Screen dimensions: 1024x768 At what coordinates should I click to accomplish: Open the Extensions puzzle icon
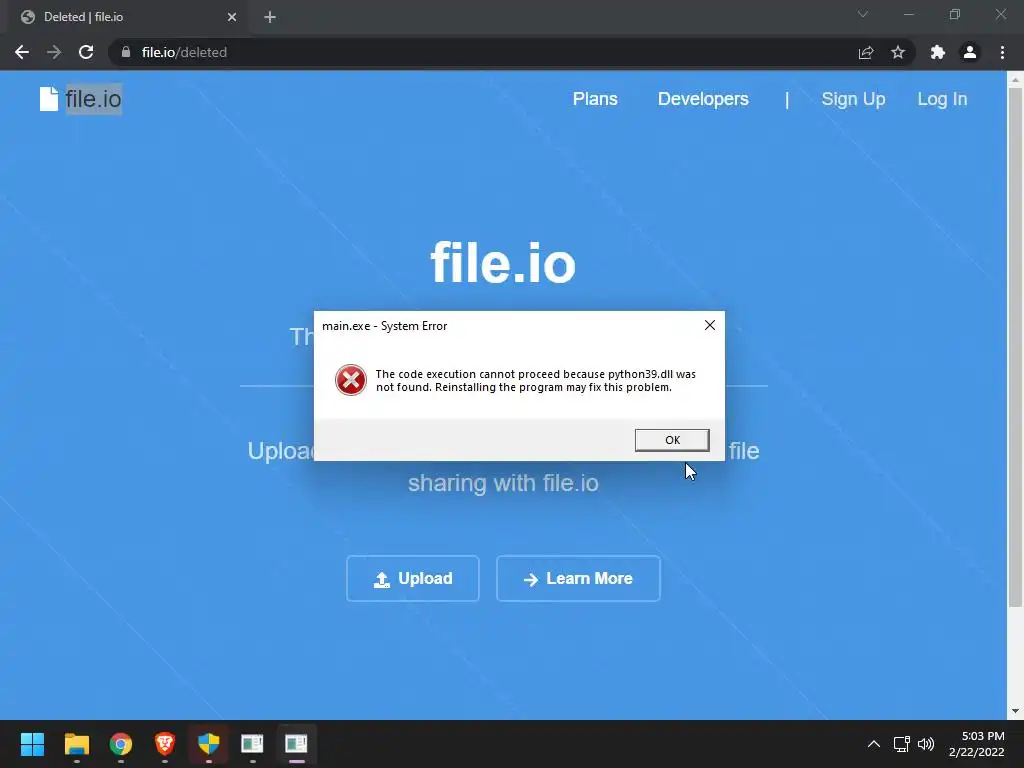[x=938, y=52]
